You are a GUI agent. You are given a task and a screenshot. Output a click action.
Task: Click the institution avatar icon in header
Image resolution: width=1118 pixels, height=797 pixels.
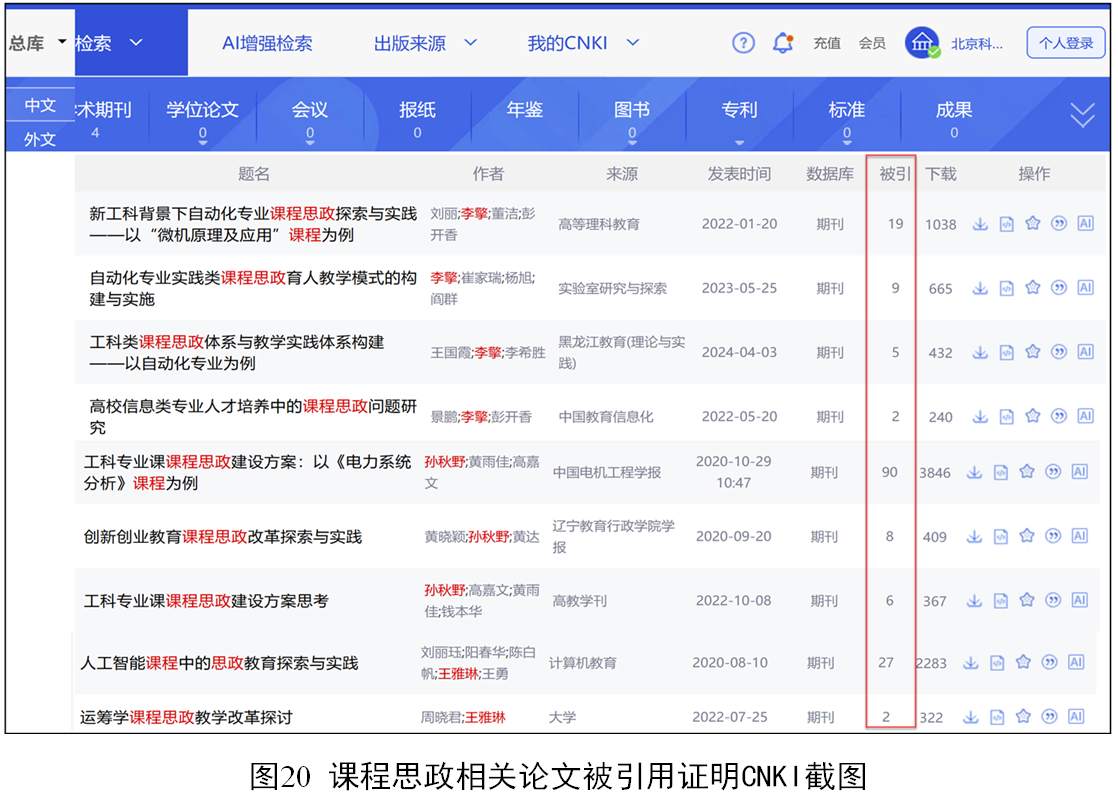[x=922, y=43]
